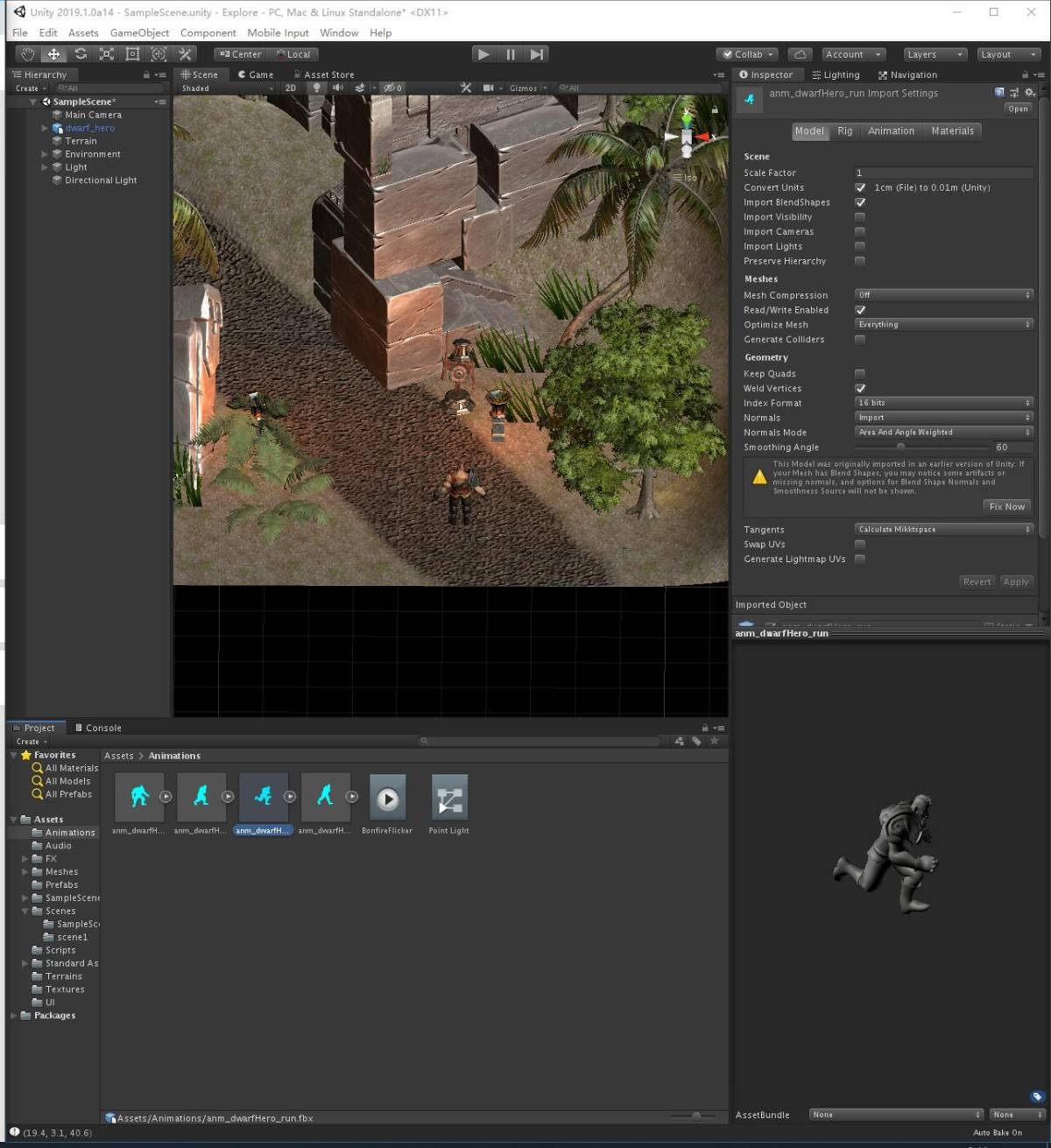1051x1148 pixels.
Task: Select the Move tool
Action: (x=53, y=54)
